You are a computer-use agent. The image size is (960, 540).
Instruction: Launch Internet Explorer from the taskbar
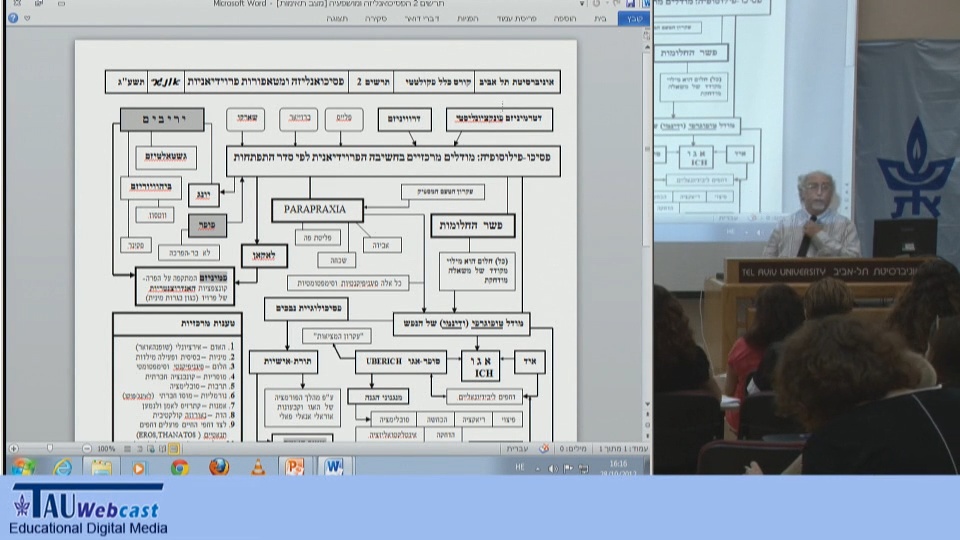pos(62,467)
